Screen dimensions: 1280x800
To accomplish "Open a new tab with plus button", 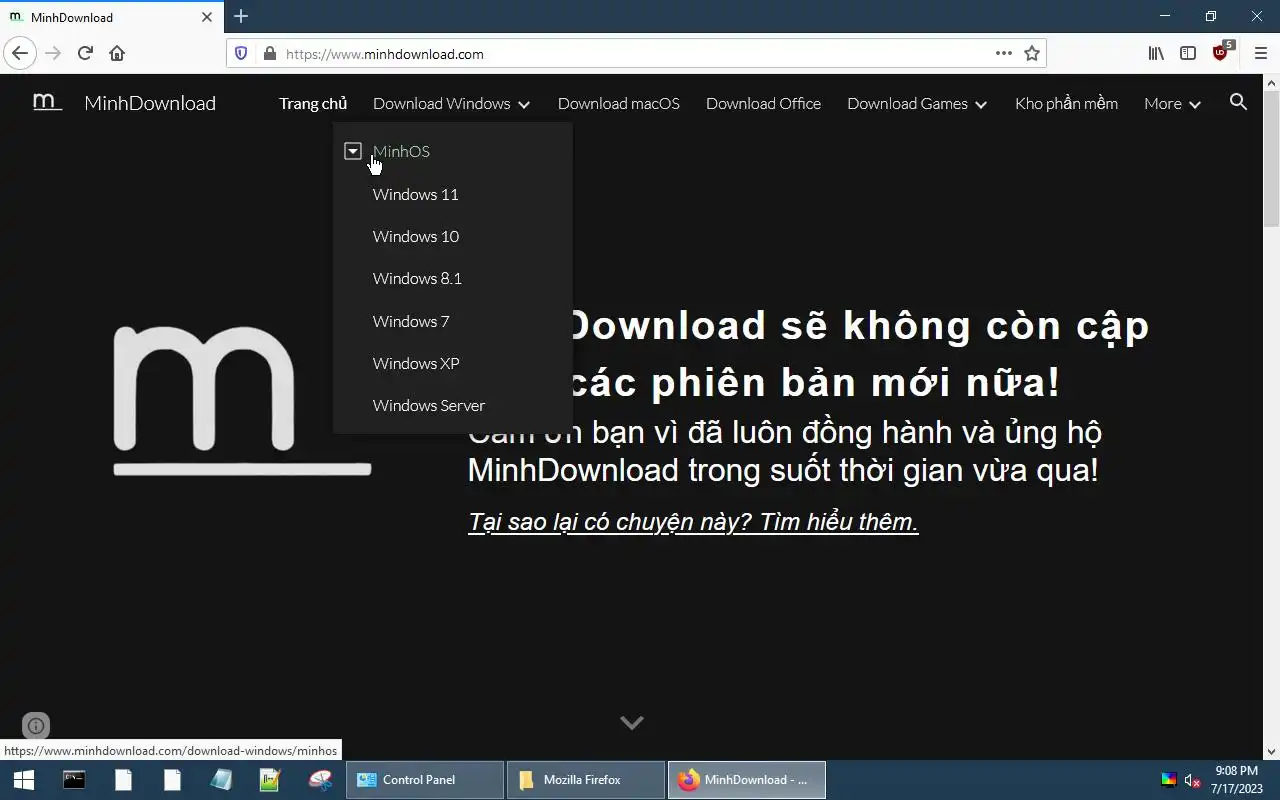I will coord(241,16).
